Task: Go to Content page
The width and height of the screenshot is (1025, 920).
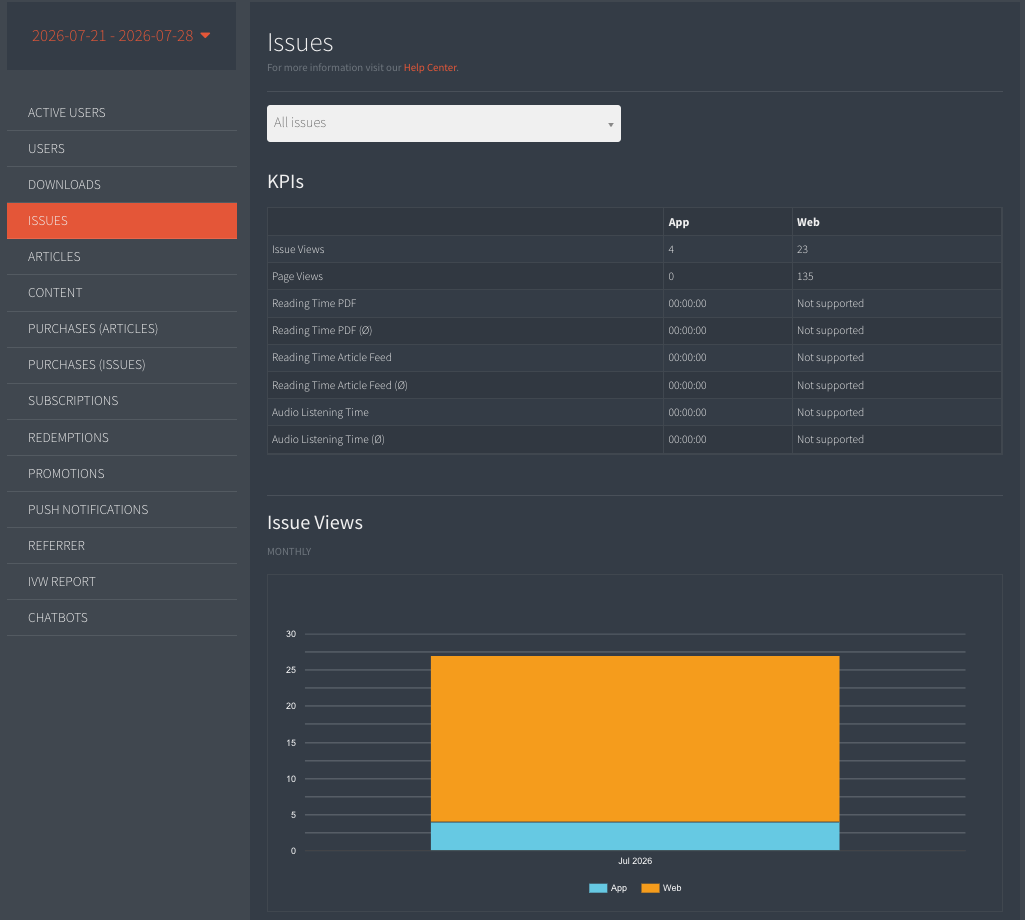Action: 122,293
